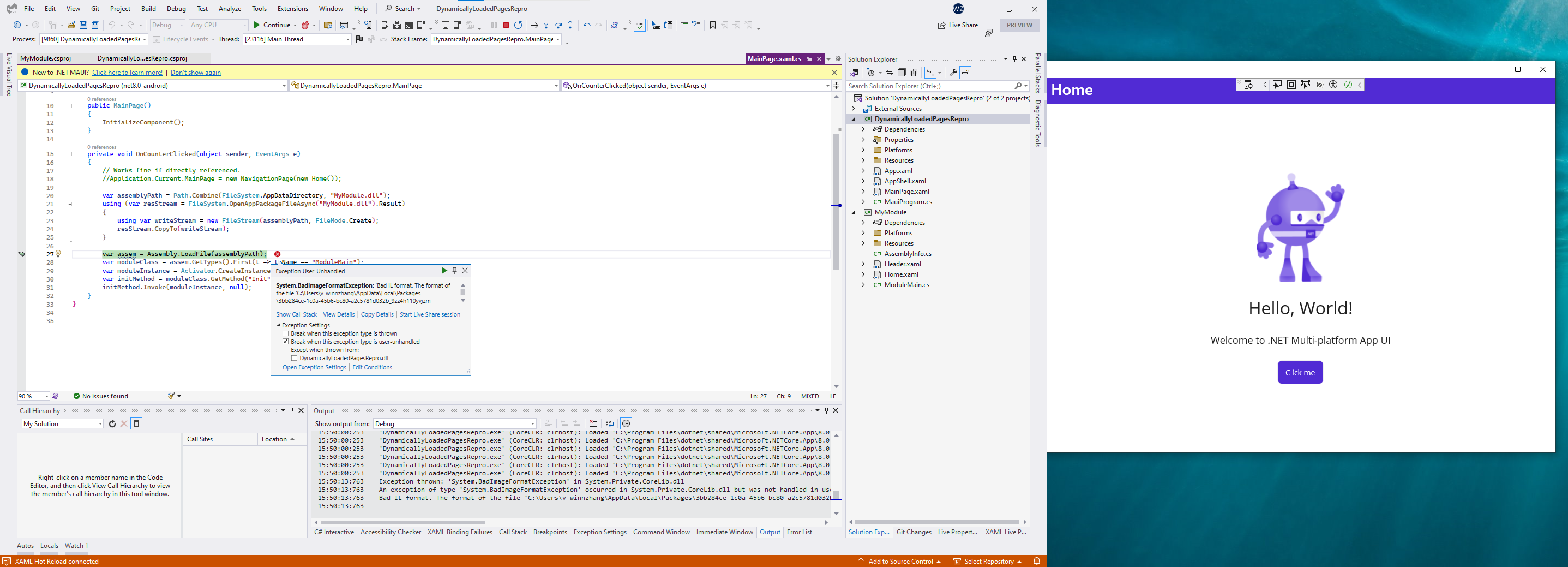Viewport: 1568px width, 567px height.
Task: Enable Break when this exception type is thrown
Action: pos(286,333)
